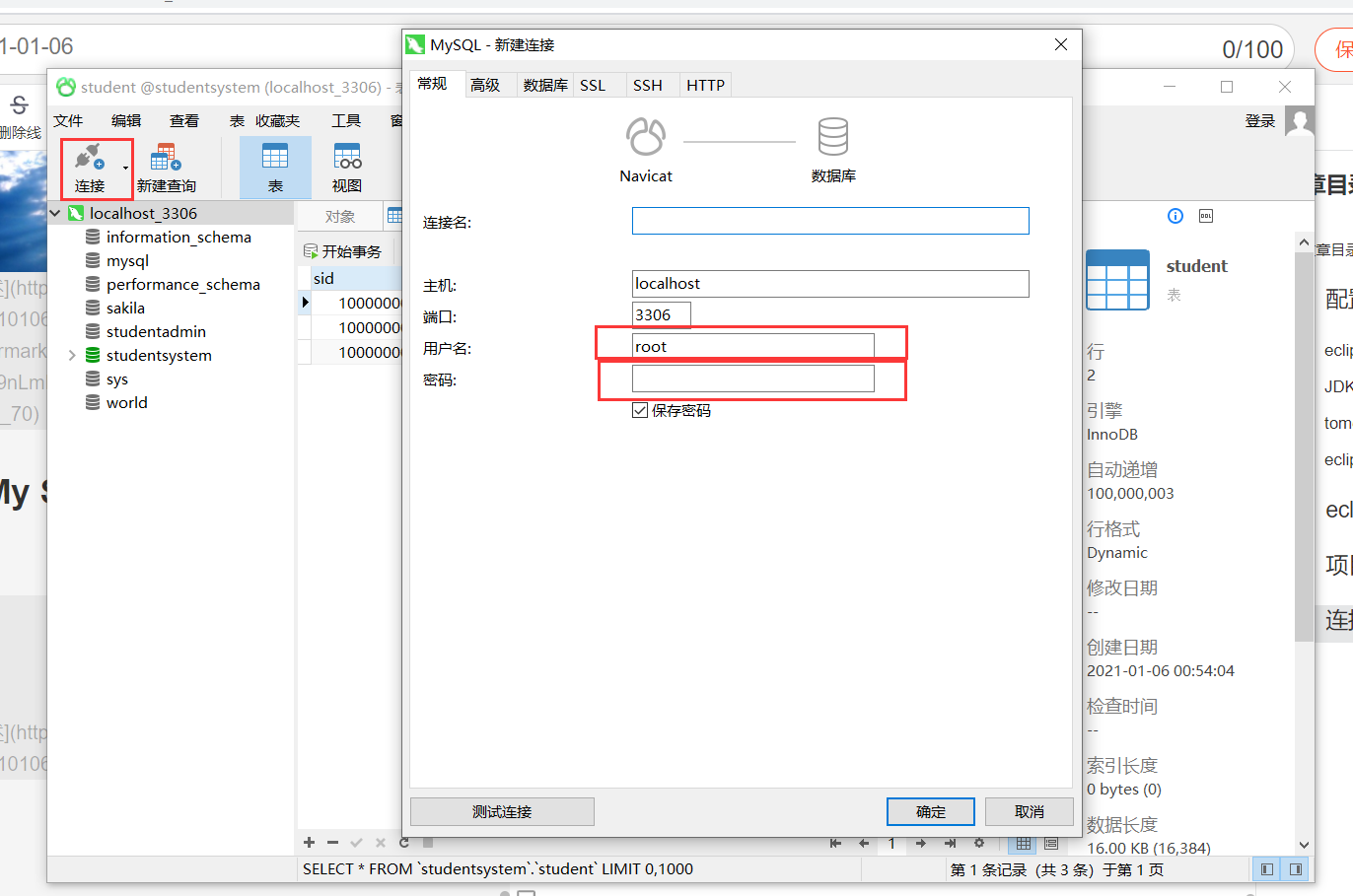Click the 测试连接 button
This screenshot has width=1353, height=896.
click(x=502, y=811)
